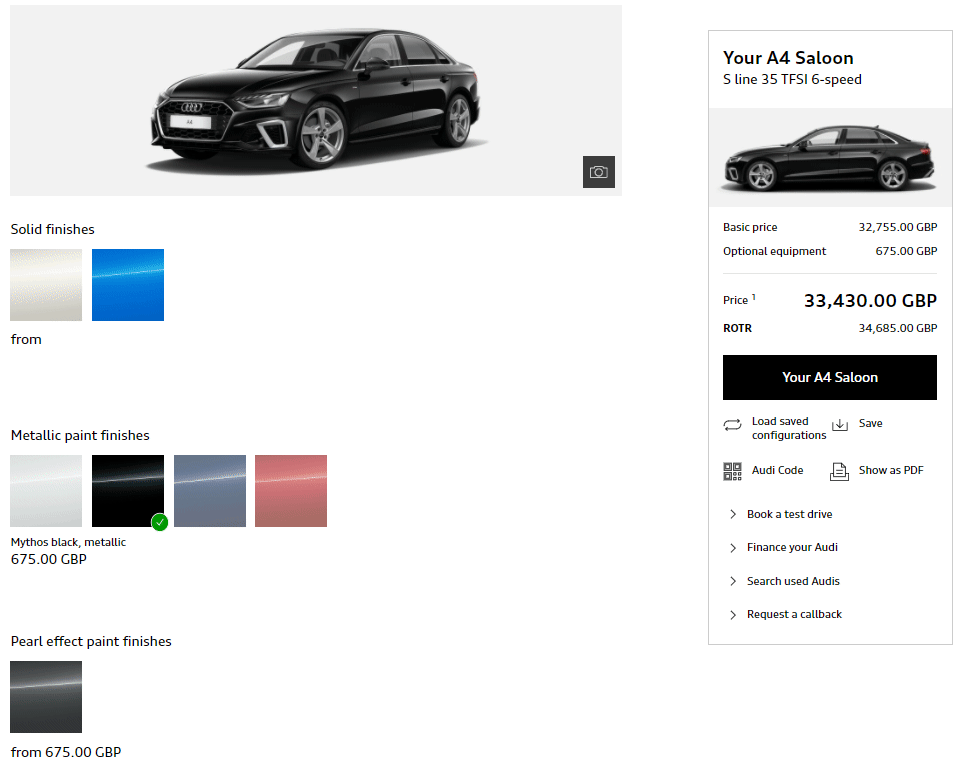Click the Save link text
The height and width of the screenshot is (776, 967).
pyautogui.click(x=870, y=424)
